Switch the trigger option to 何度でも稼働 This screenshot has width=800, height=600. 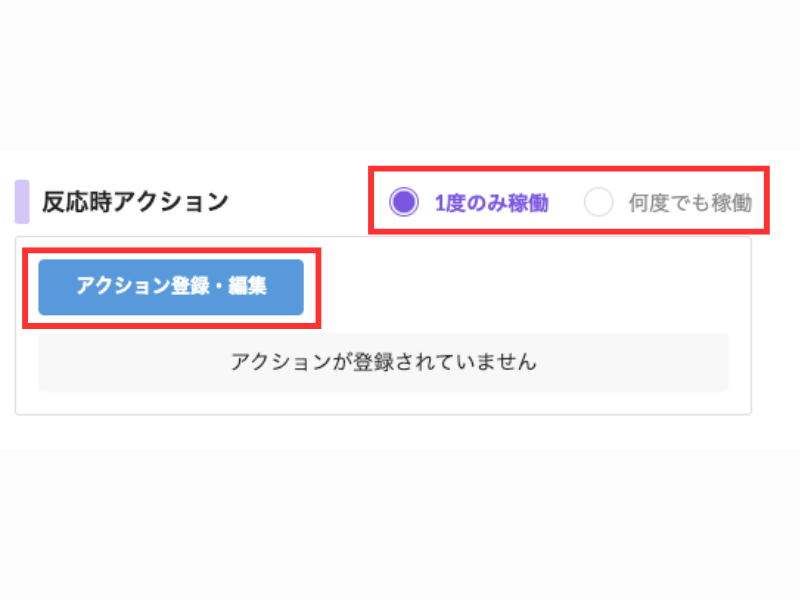click(599, 203)
